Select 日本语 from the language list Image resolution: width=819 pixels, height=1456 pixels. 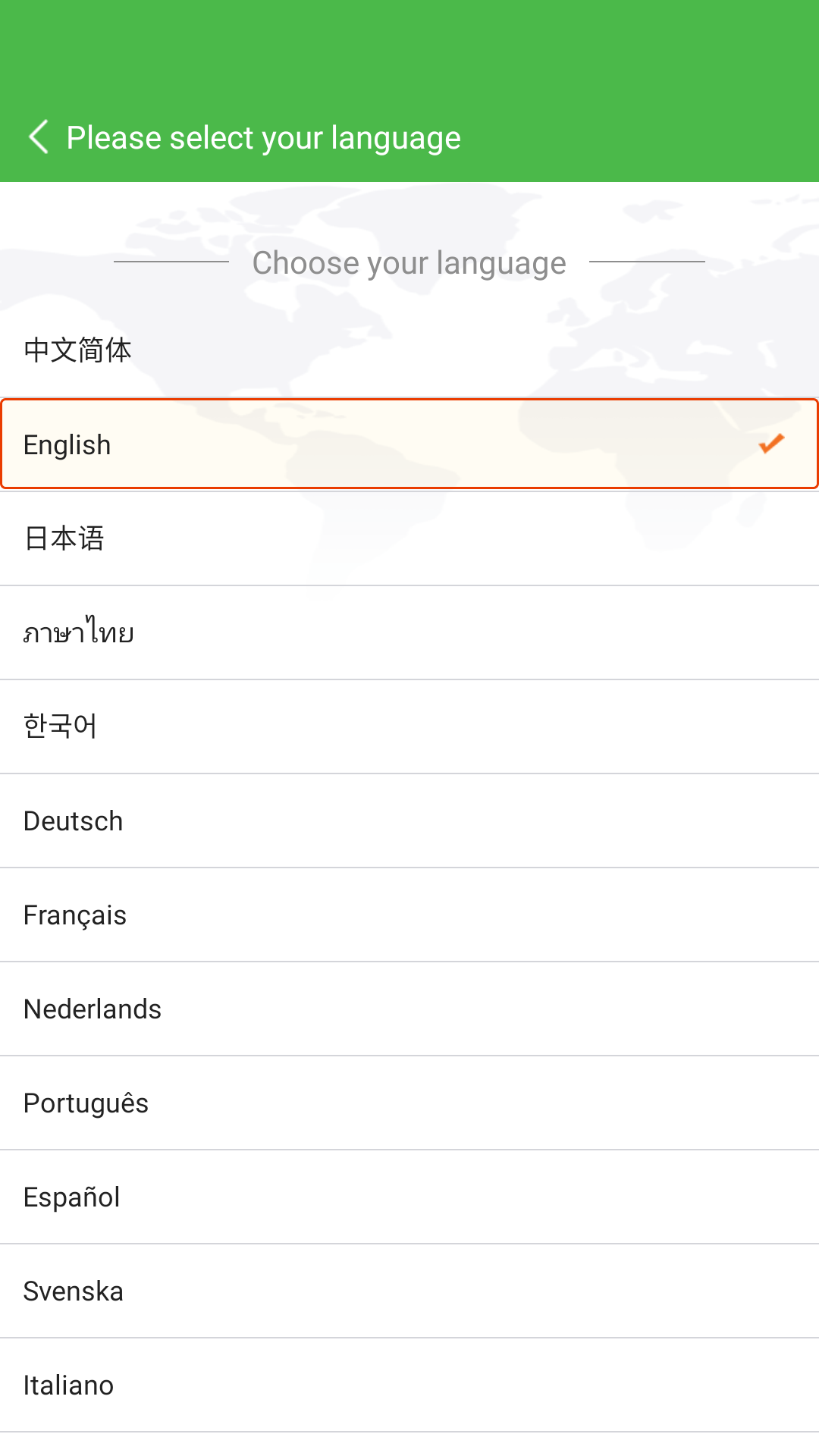tap(64, 538)
